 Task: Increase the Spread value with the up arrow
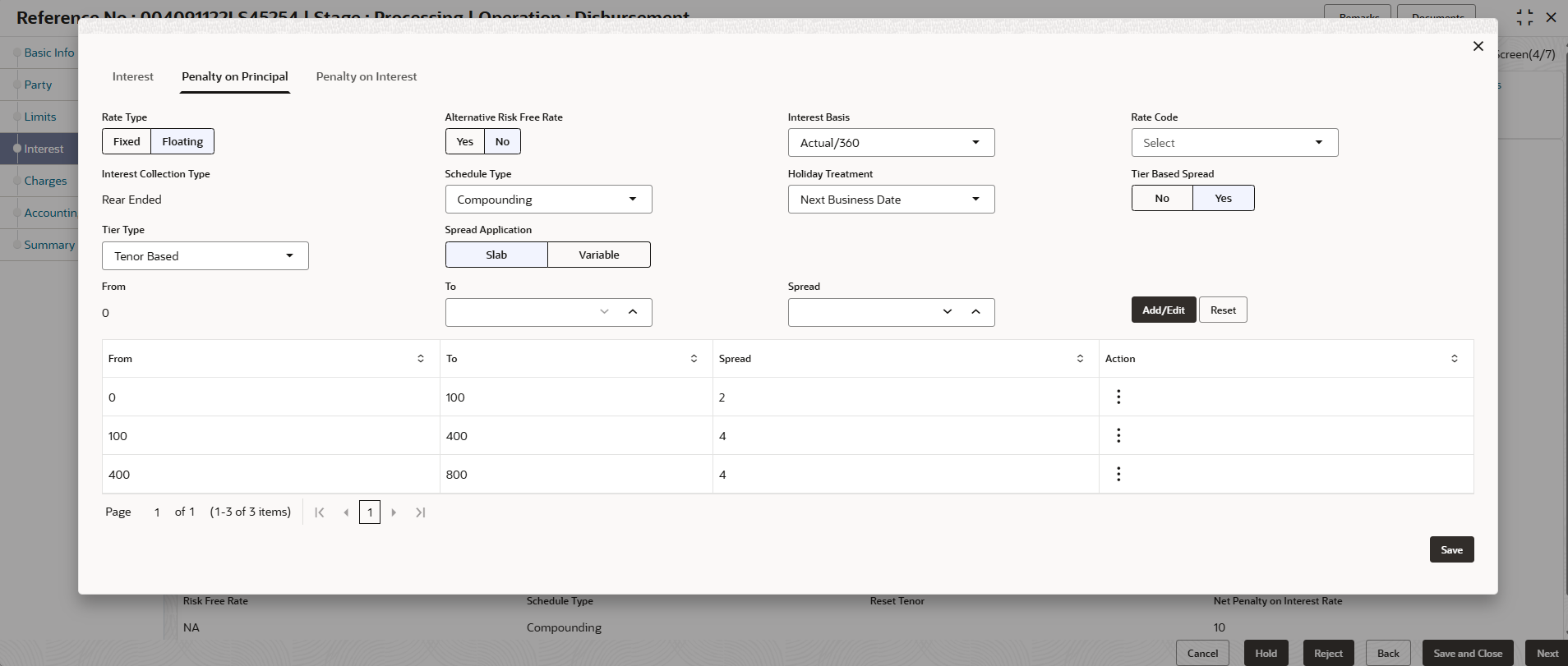975,312
